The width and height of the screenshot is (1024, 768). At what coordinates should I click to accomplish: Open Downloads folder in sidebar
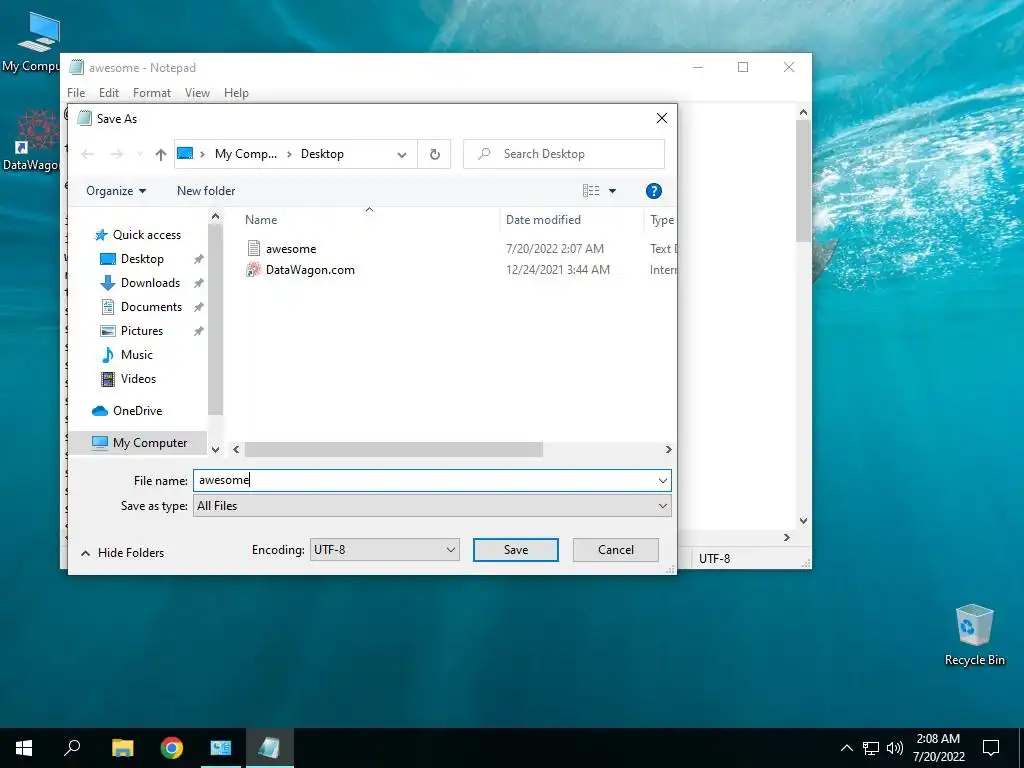pos(150,283)
